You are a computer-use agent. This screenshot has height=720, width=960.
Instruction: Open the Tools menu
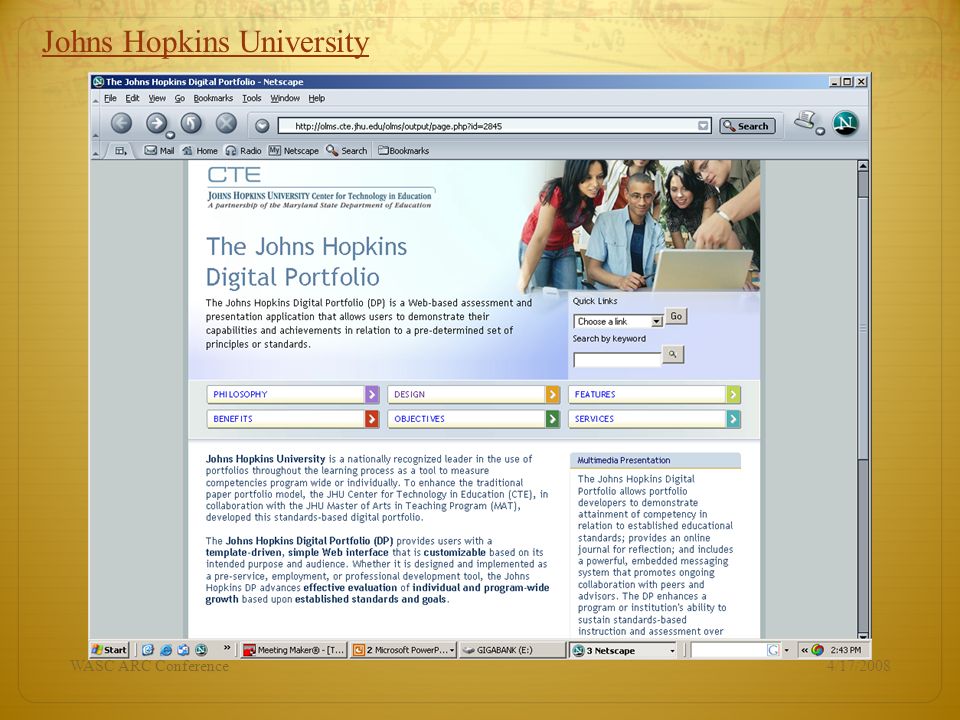(252, 98)
